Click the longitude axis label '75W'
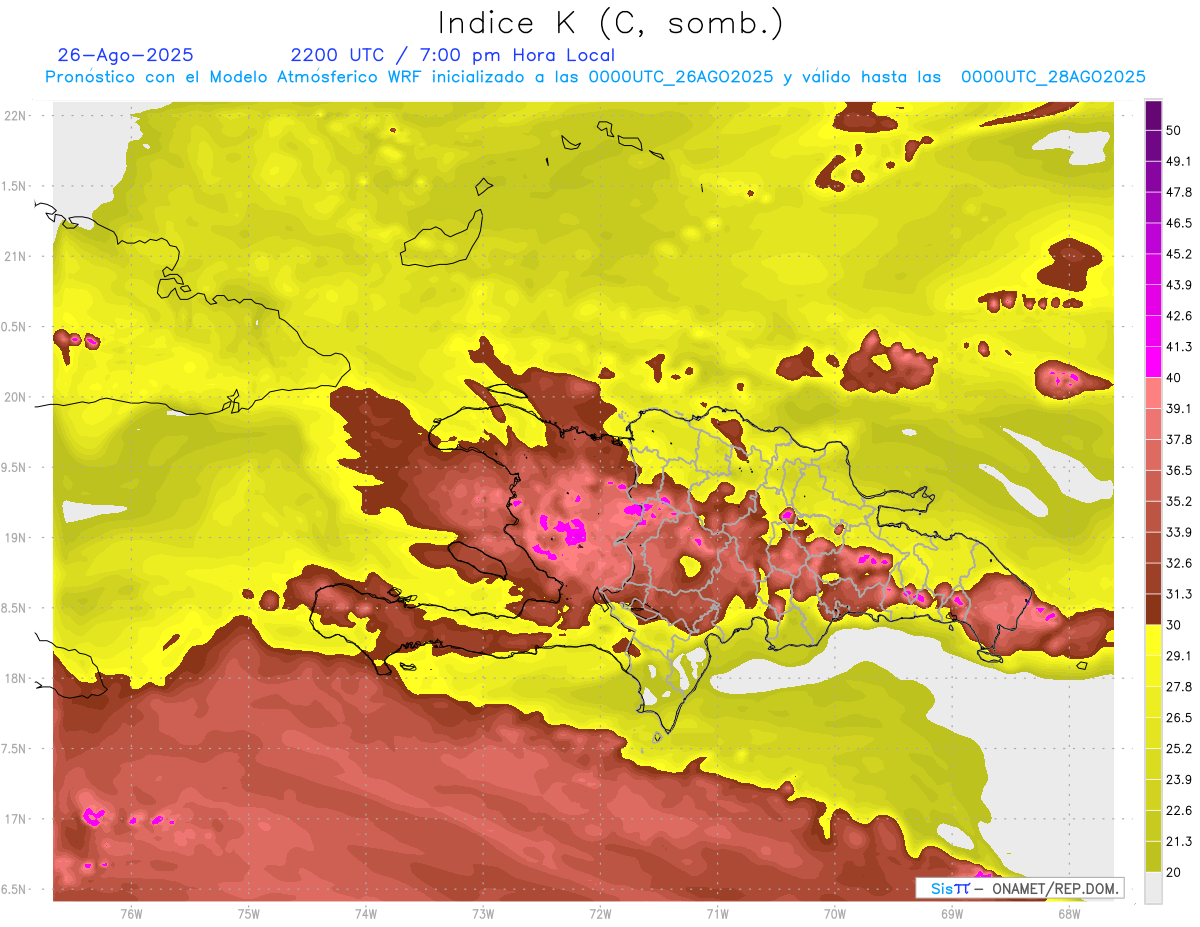This screenshot has height=927, width=1200. (x=249, y=914)
